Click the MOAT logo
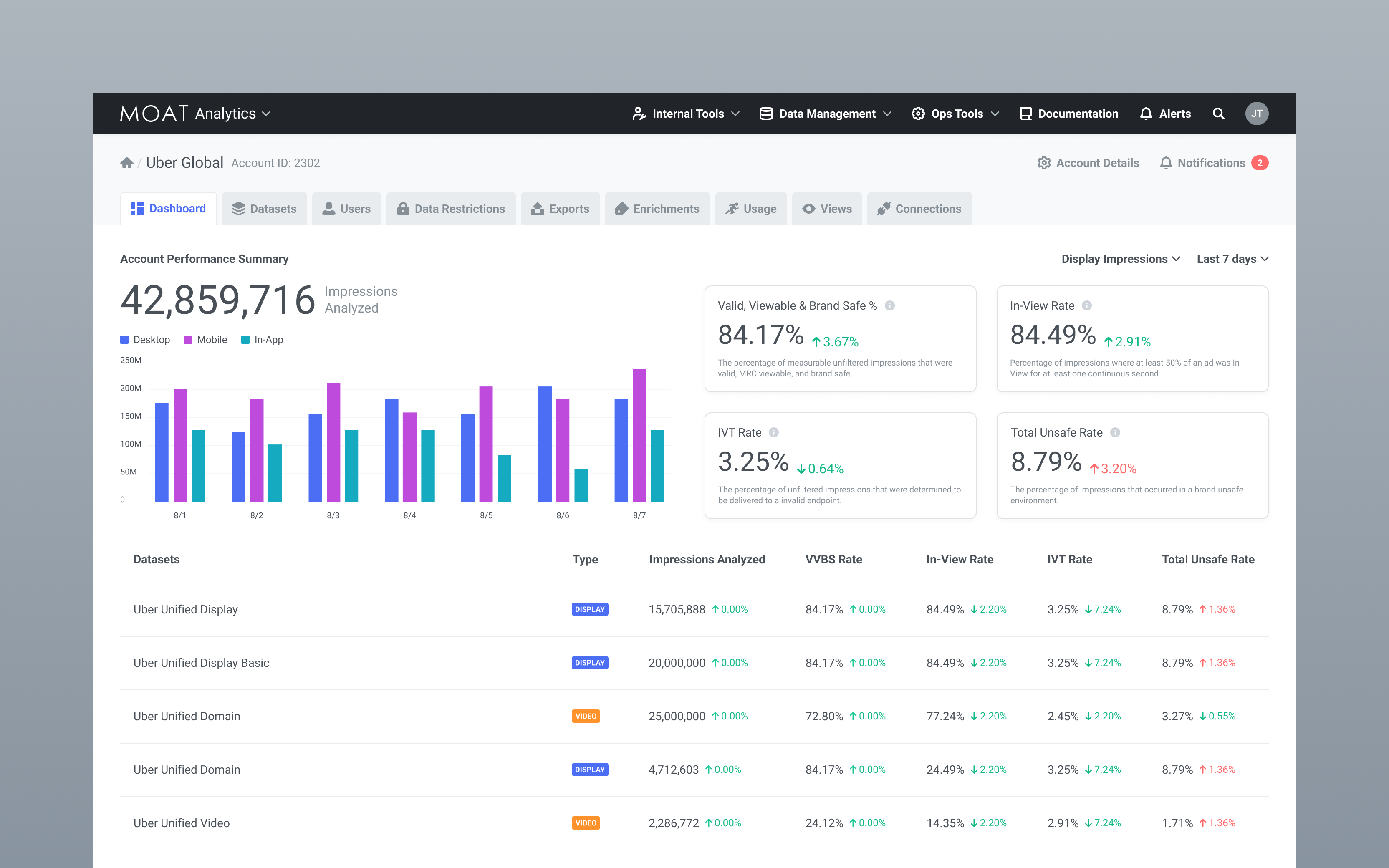 [x=154, y=114]
